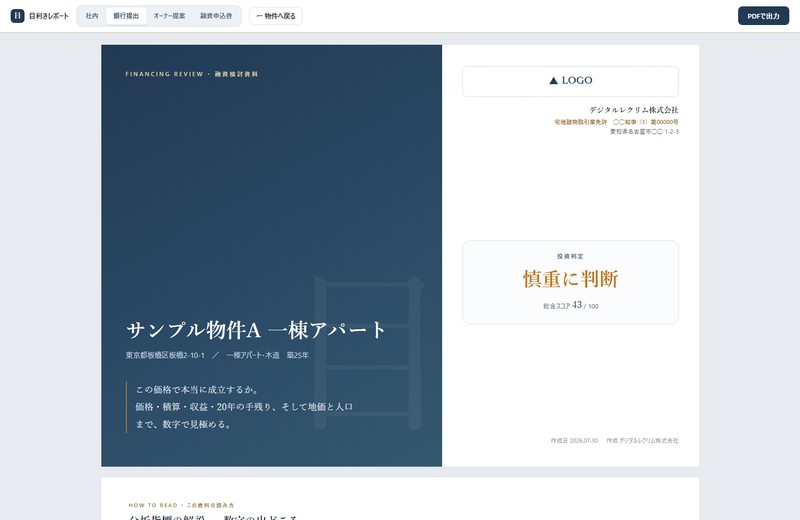Click the 投資判定 label

pyautogui.click(x=570, y=256)
